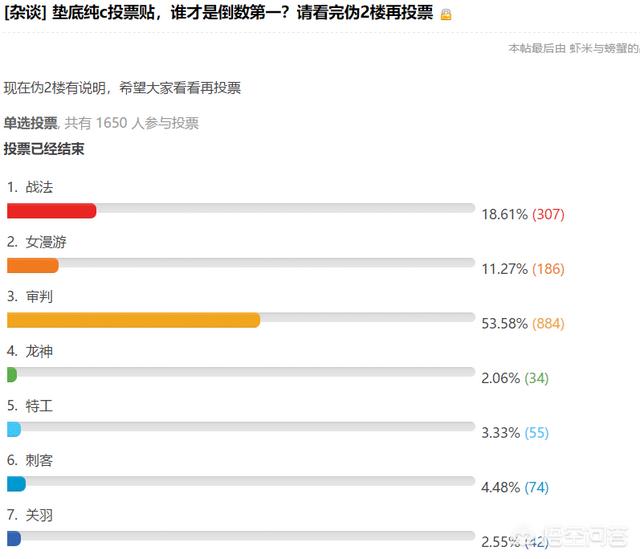640x559 pixels.
Task: Click the dark blue 关羽 bar segment
Action: pos(14,539)
